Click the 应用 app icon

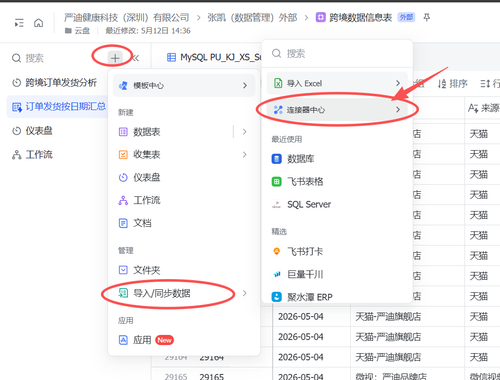(x=123, y=340)
